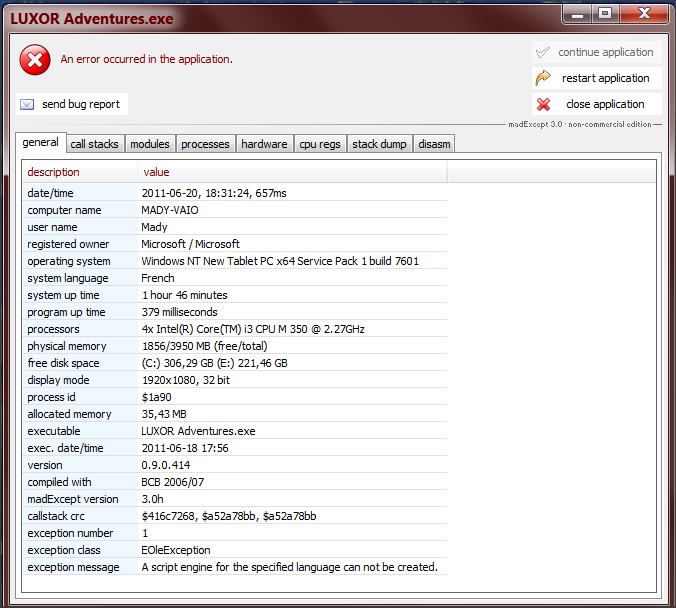Open the disasm tab

pyautogui.click(x=434, y=144)
